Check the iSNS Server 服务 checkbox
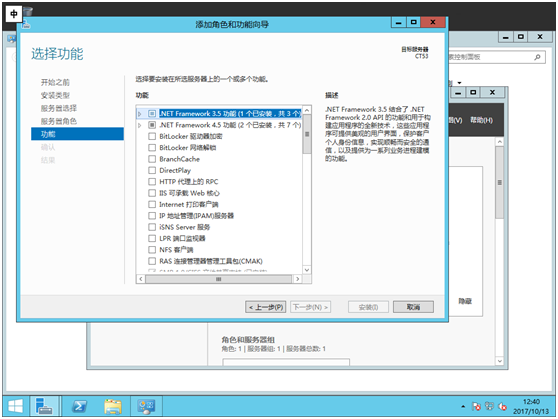This screenshot has height=419, width=558. pos(152,227)
